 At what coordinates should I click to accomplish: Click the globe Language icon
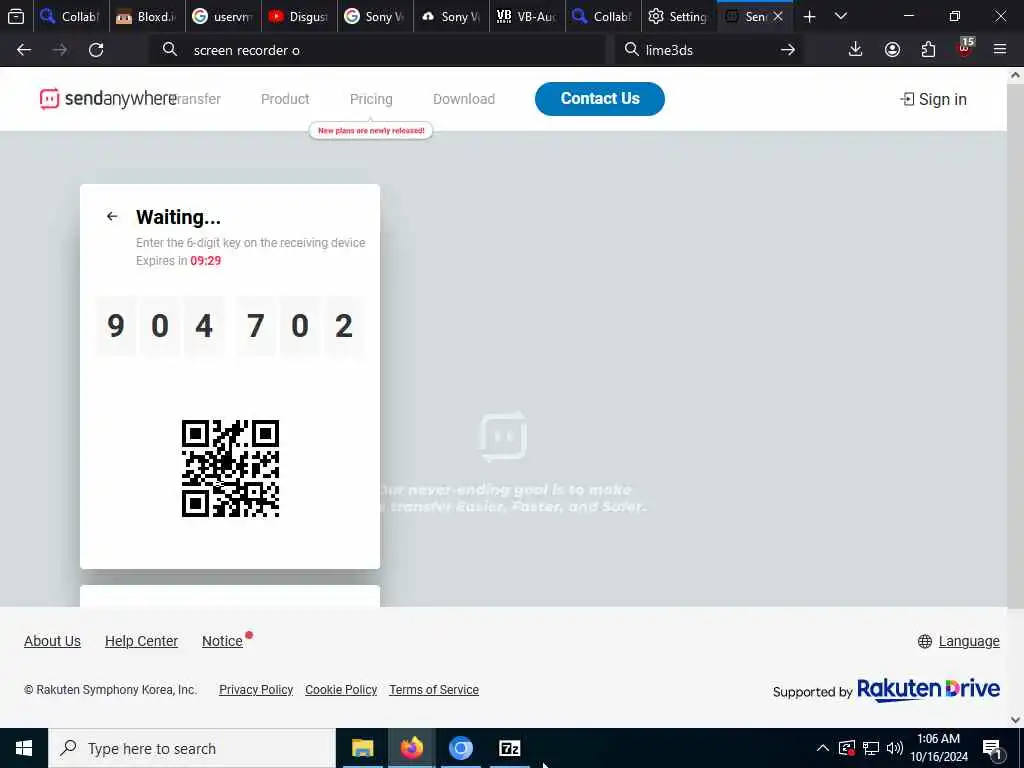925,641
